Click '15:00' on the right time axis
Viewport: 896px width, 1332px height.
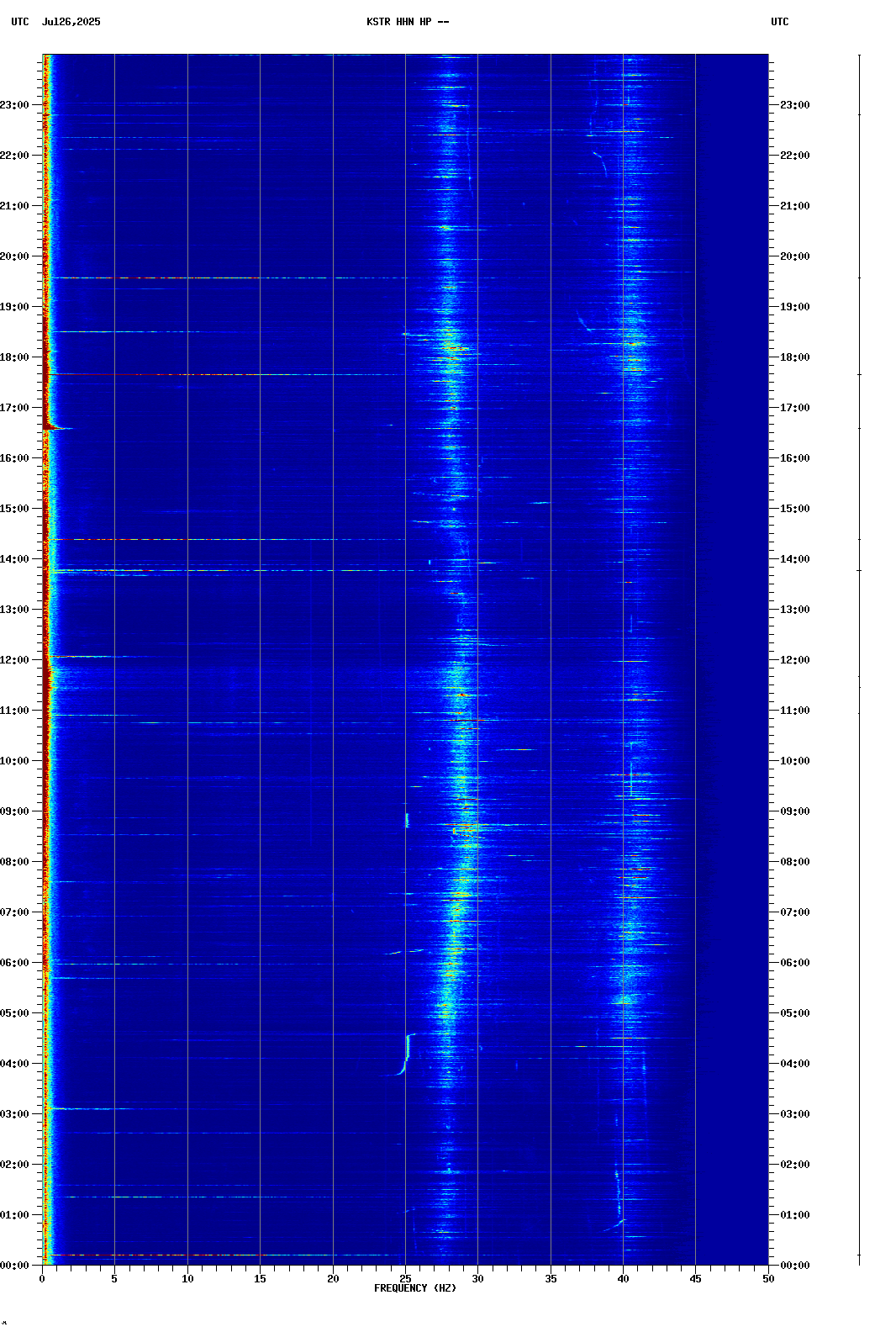[x=795, y=509]
